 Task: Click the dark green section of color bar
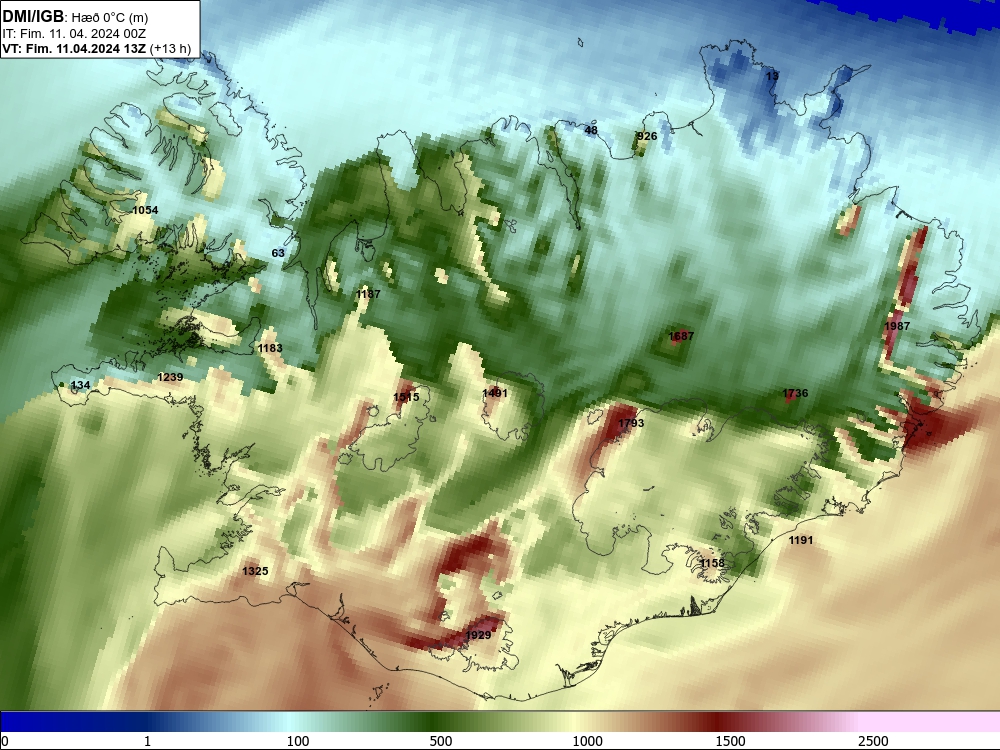coord(434,721)
